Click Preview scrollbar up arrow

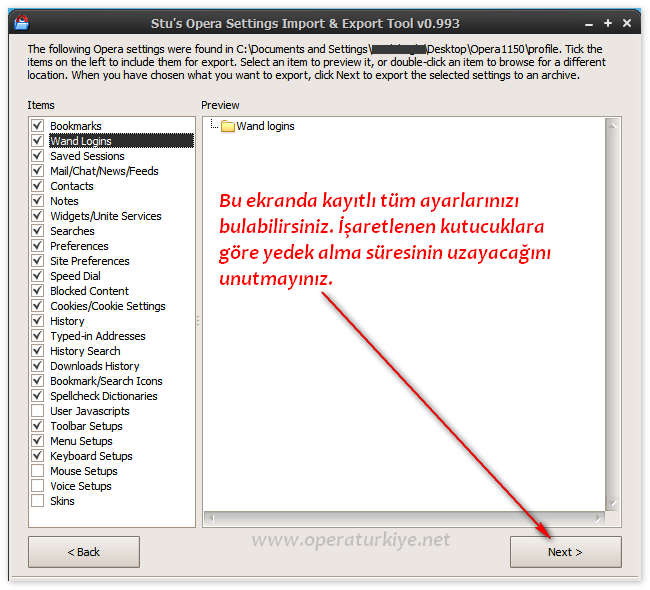point(612,125)
